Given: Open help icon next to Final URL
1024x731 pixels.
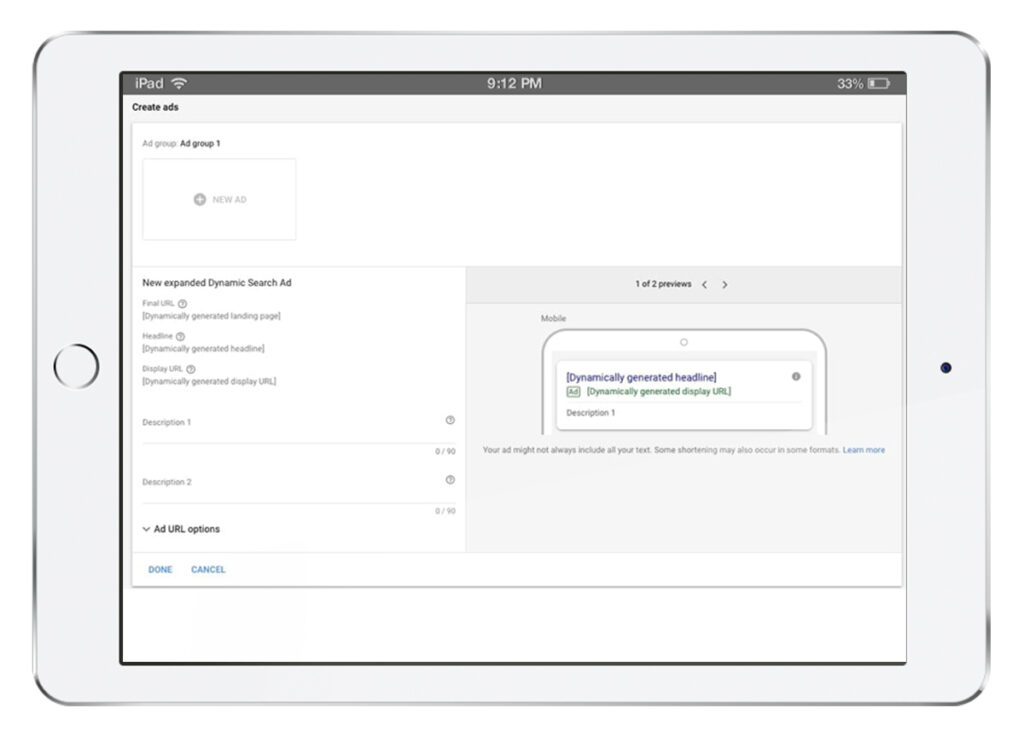Looking at the screenshot, I should pyautogui.click(x=182, y=304).
